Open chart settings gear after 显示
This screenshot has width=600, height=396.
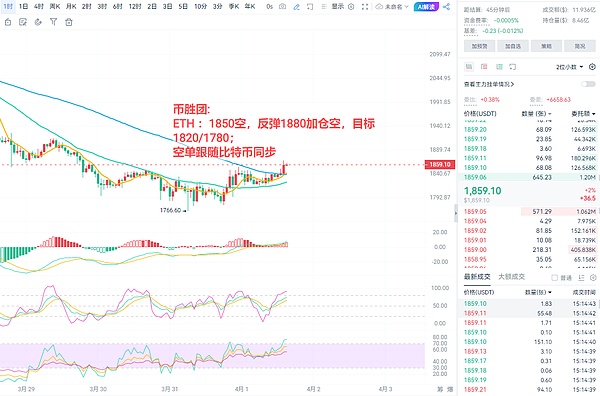pyautogui.click(x=351, y=7)
